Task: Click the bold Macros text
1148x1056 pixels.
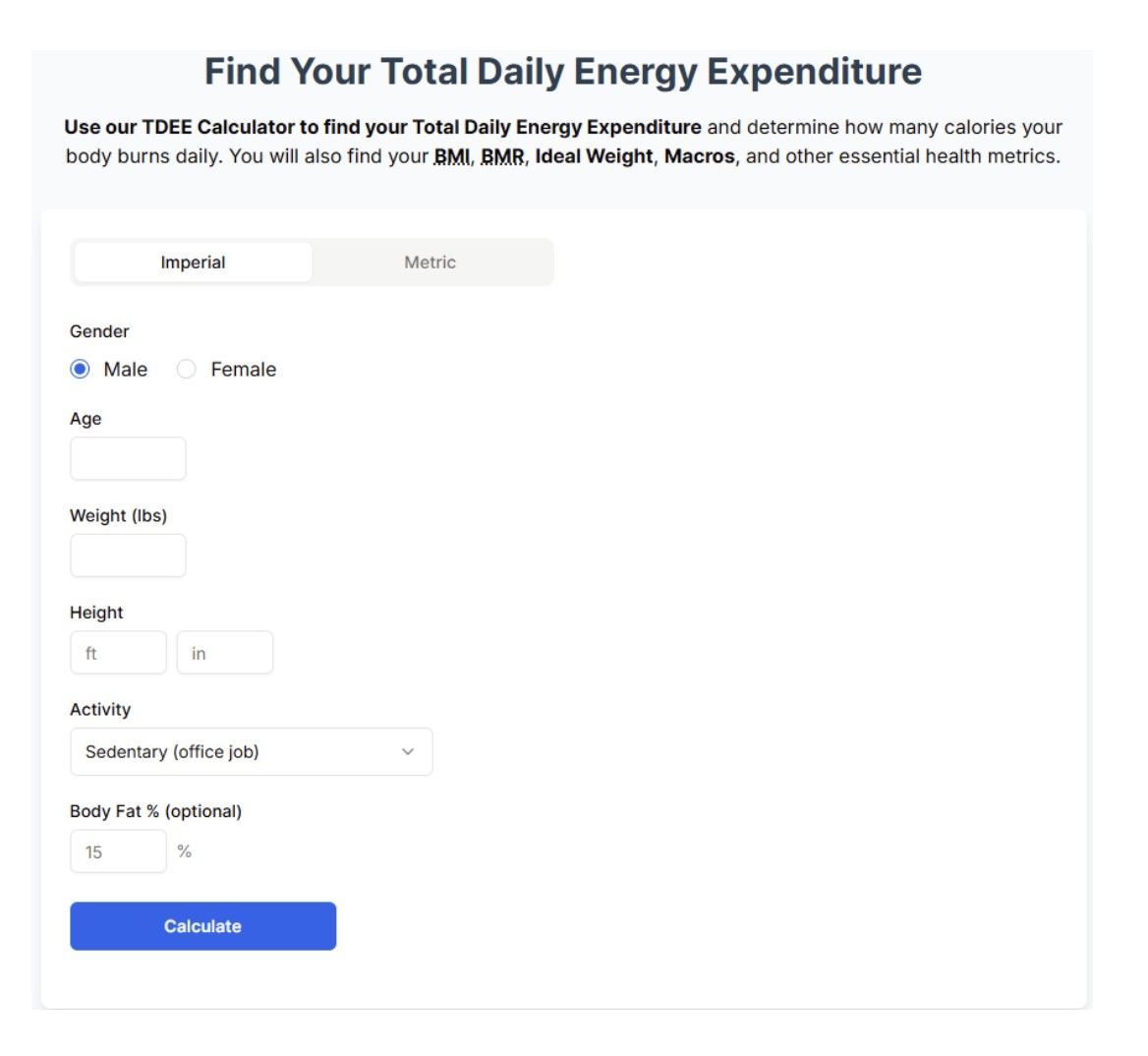Action: click(x=699, y=156)
